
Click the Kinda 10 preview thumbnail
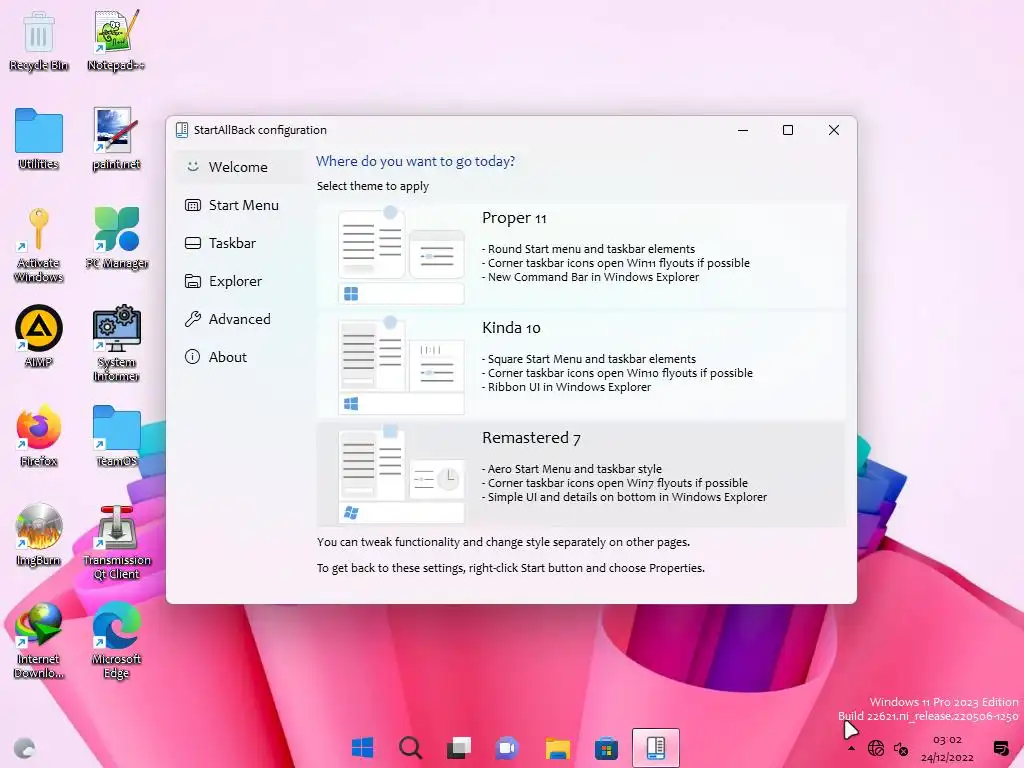click(401, 366)
